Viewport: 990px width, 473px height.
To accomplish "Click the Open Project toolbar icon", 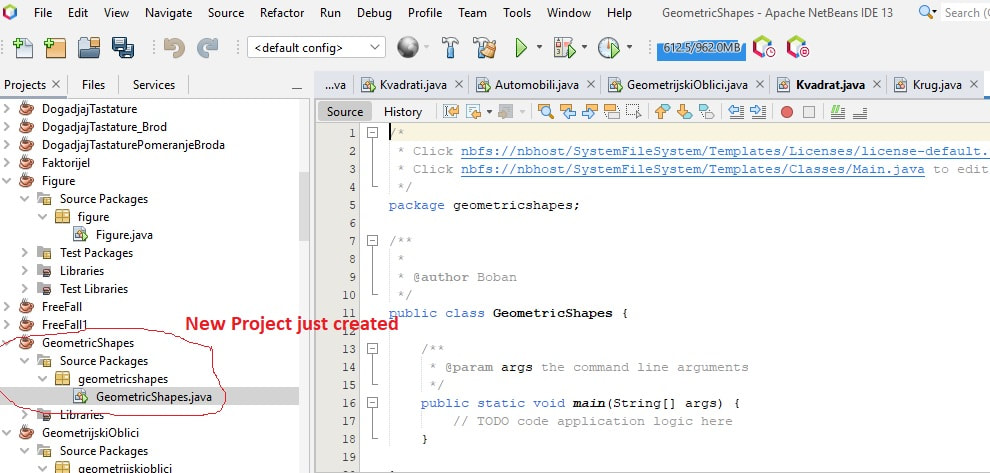I will pos(89,47).
